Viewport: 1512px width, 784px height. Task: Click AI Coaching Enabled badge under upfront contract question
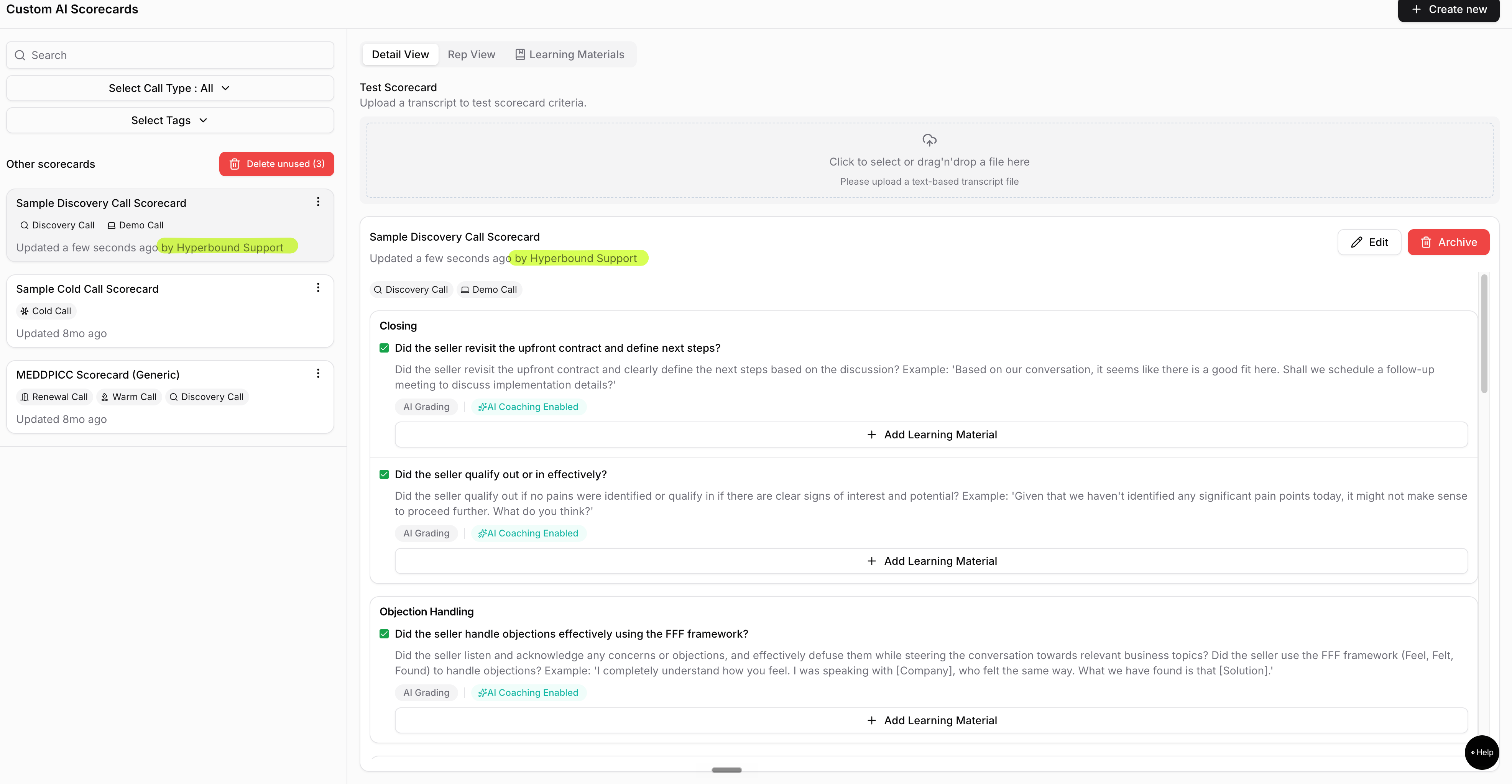click(528, 407)
